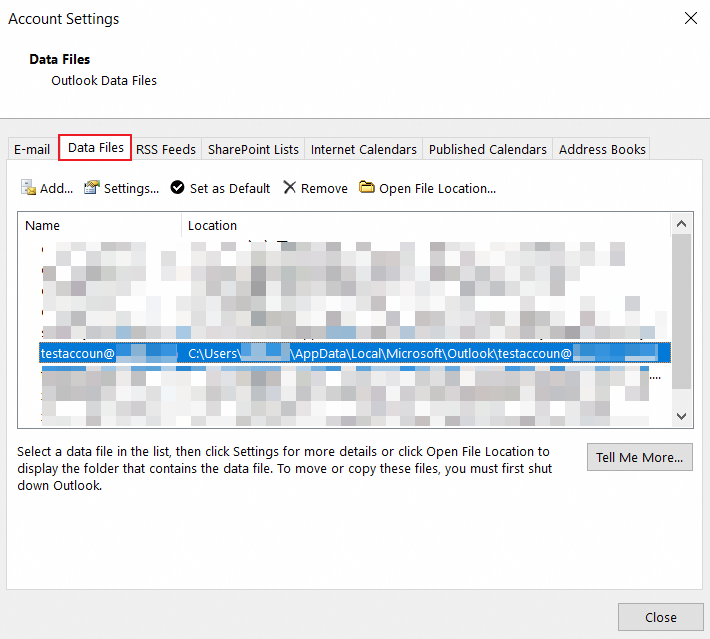
Task: Click the list scrollbar down arrow
Action: tap(681, 416)
